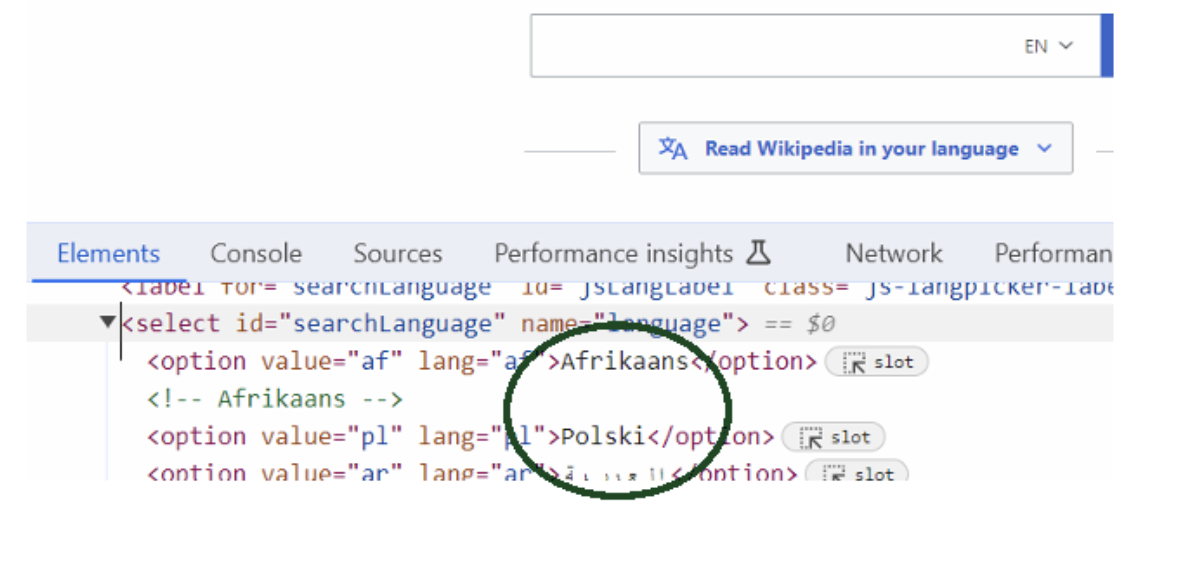
Task: Open the EN language selector dropdown
Action: [x=1049, y=46]
